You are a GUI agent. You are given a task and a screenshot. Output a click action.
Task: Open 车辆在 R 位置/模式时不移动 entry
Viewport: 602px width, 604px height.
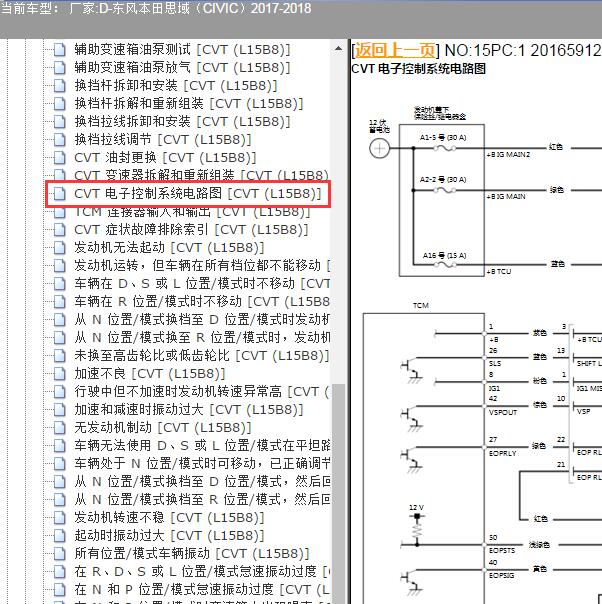pyautogui.click(x=202, y=301)
